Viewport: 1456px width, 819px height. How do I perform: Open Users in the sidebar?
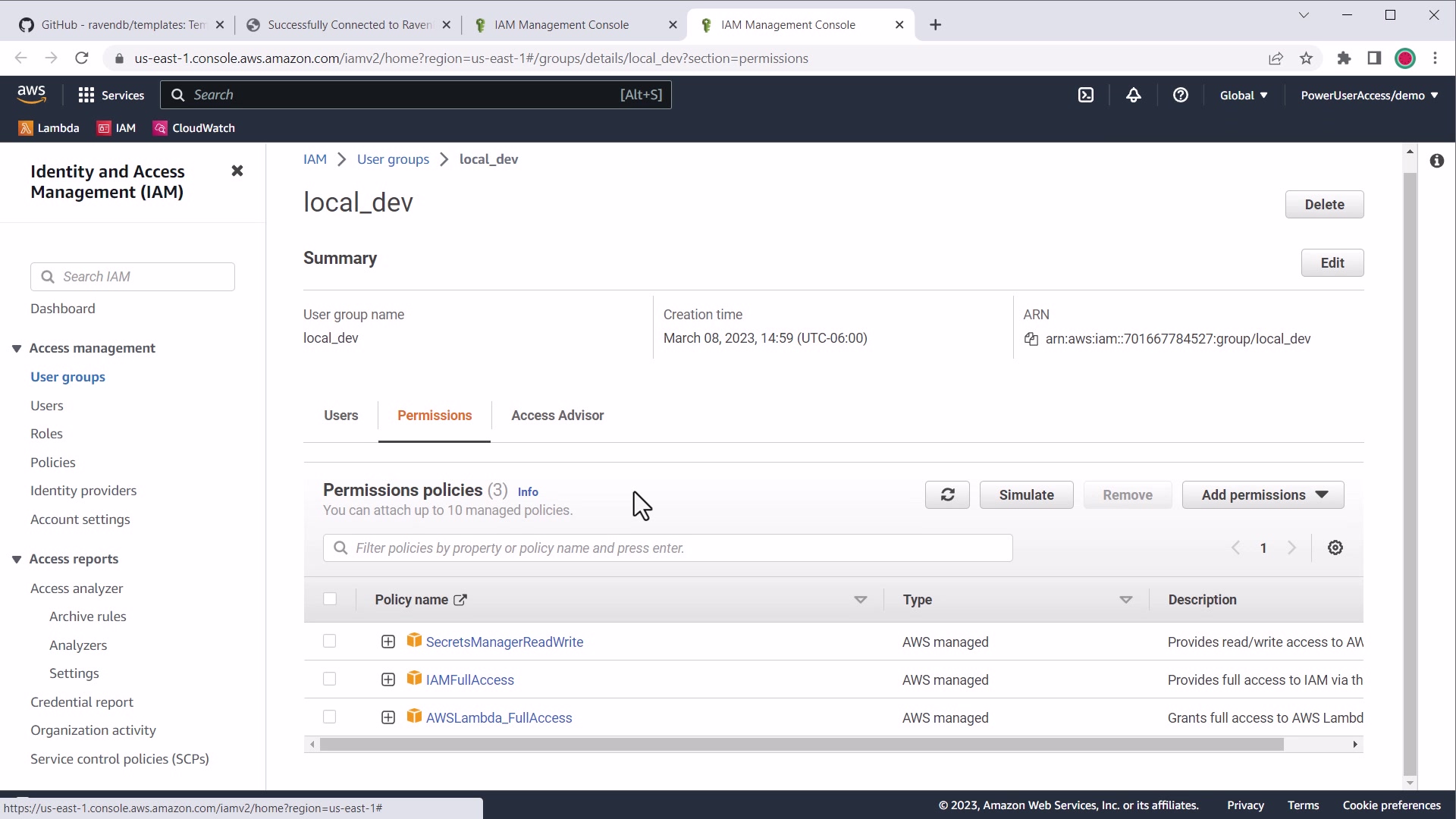point(47,406)
